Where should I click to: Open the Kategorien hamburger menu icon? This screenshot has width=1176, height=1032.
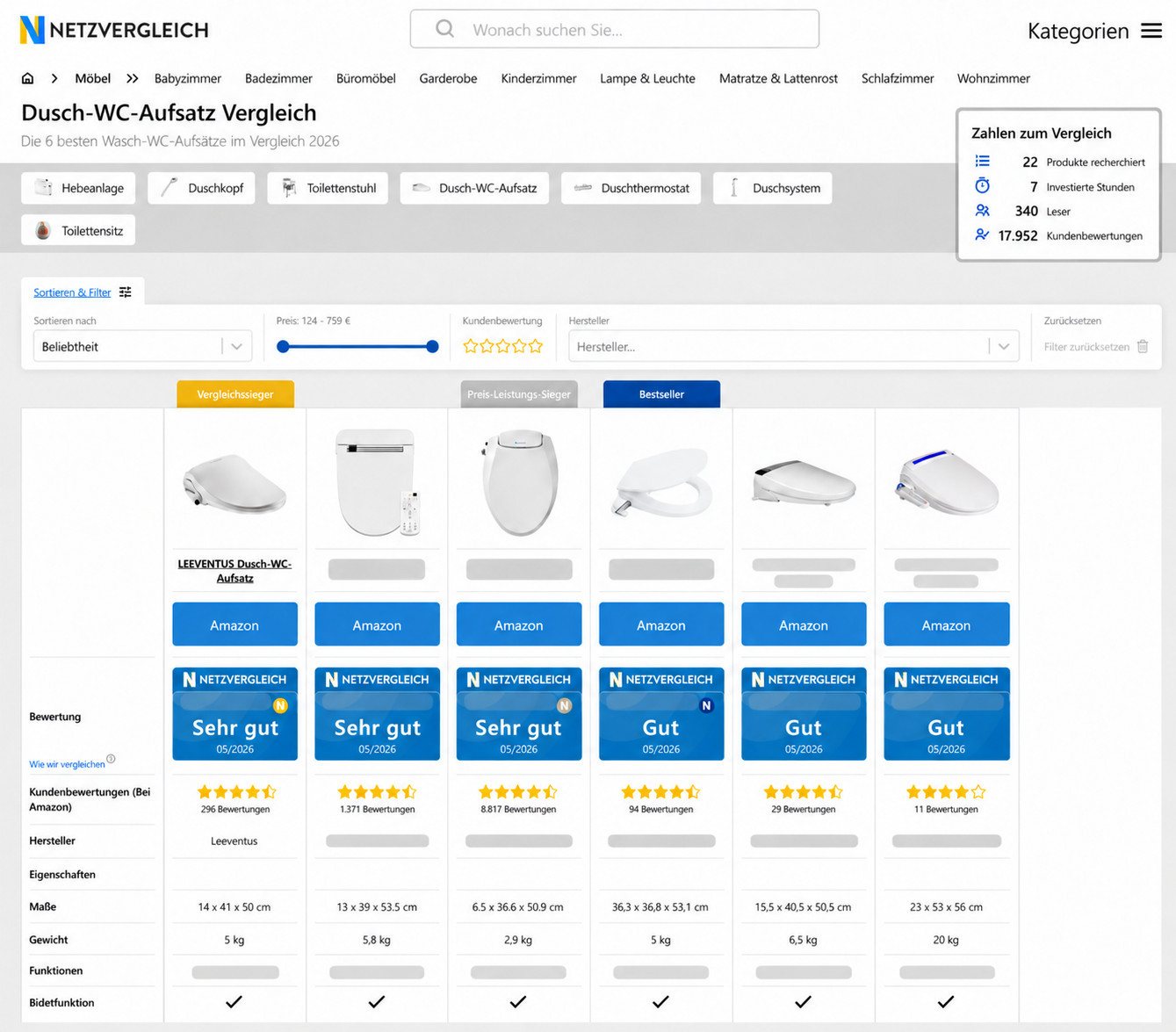(1151, 31)
